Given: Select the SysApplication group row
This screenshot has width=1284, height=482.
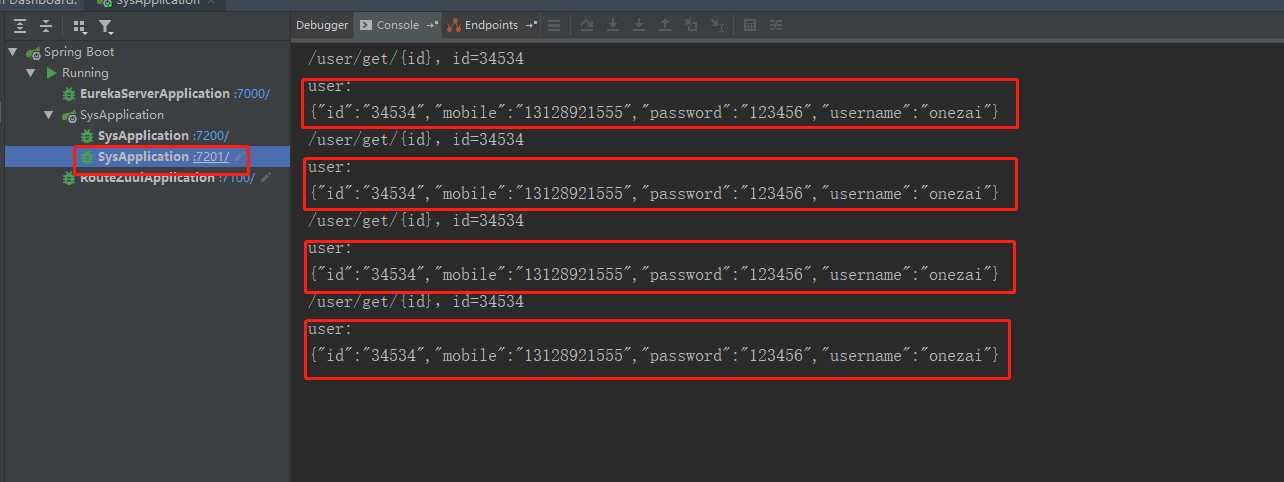Looking at the screenshot, I should click(121, 115).
